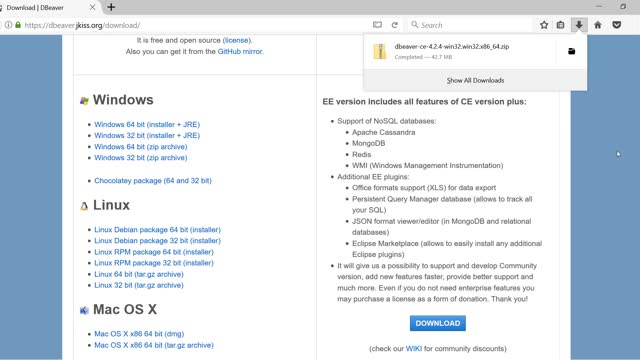
Task: Go to the Firefox home page icon
Action: tap(598, 25)
